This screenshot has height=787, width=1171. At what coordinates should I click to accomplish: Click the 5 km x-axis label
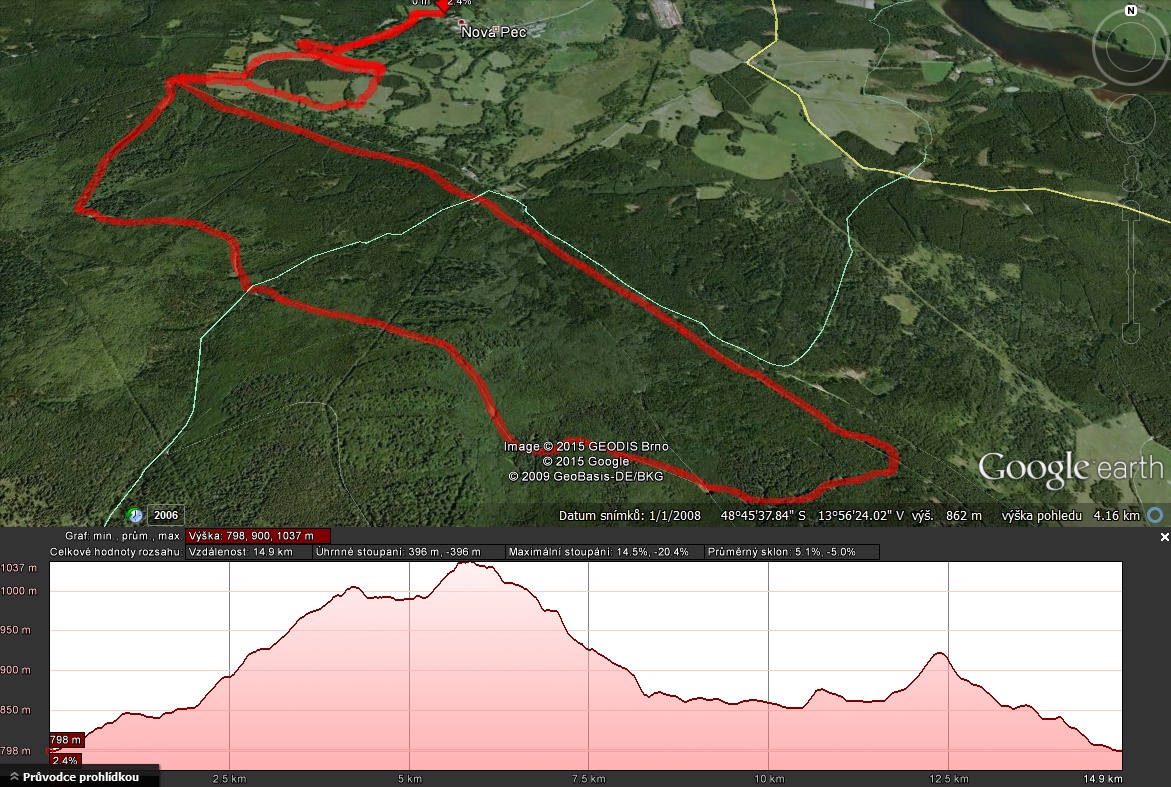pyautogui.click(x=409, y=779)
